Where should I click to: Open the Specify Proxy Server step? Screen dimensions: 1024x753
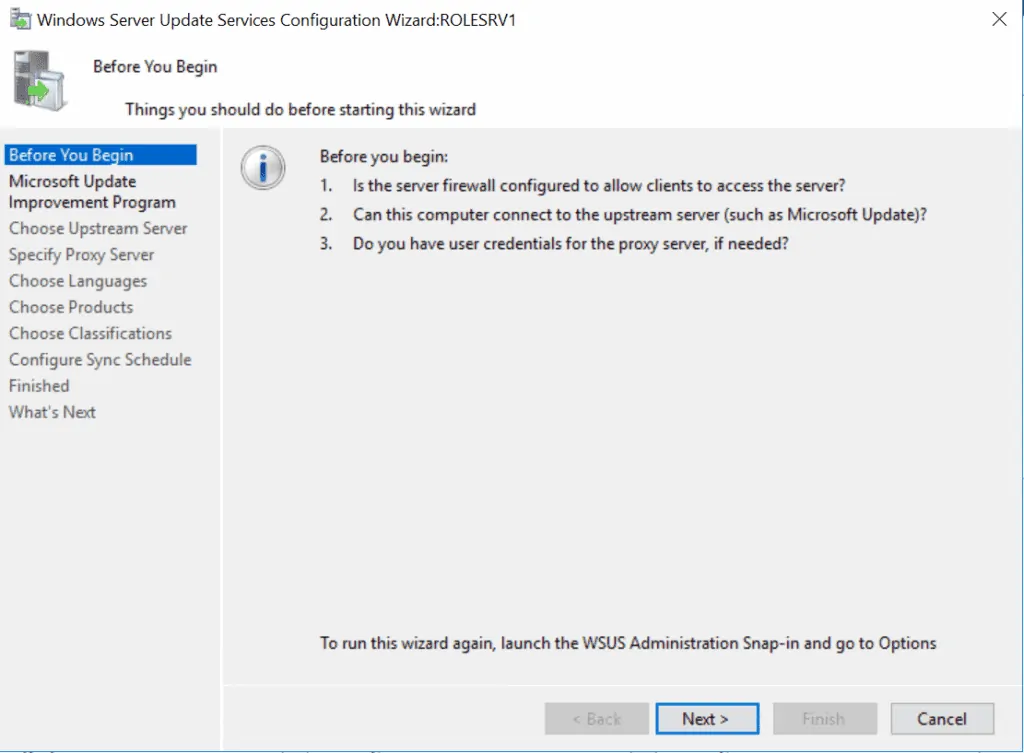coord(80,254)
